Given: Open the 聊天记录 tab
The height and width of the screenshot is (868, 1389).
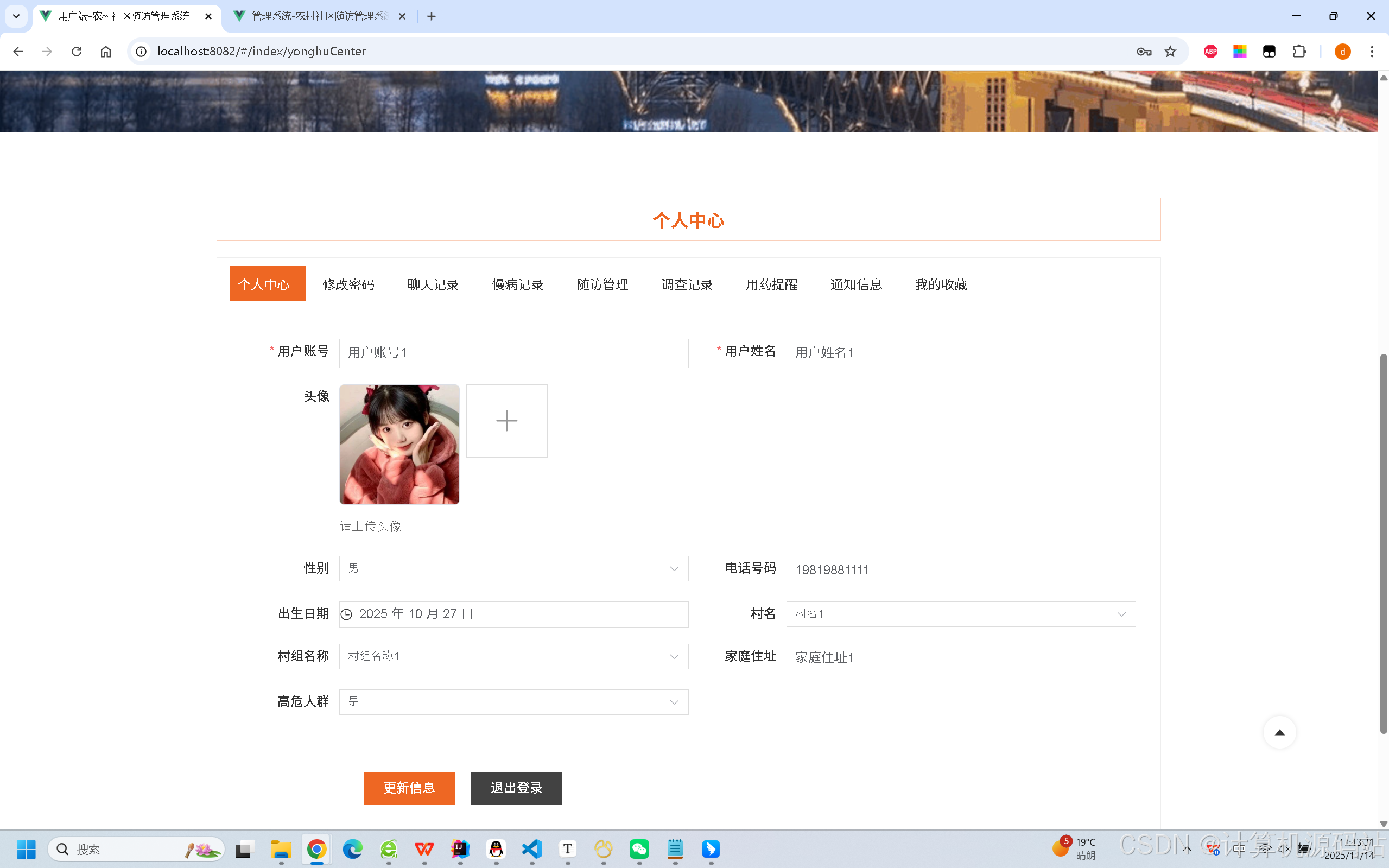Looking at the screenshot, I should click(x=433, y=284).
